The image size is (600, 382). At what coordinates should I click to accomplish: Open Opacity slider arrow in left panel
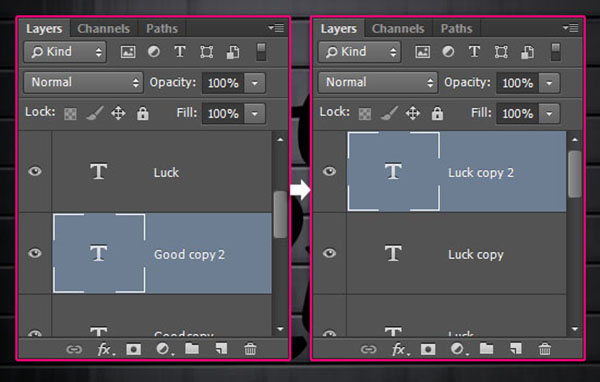(255, 83)
